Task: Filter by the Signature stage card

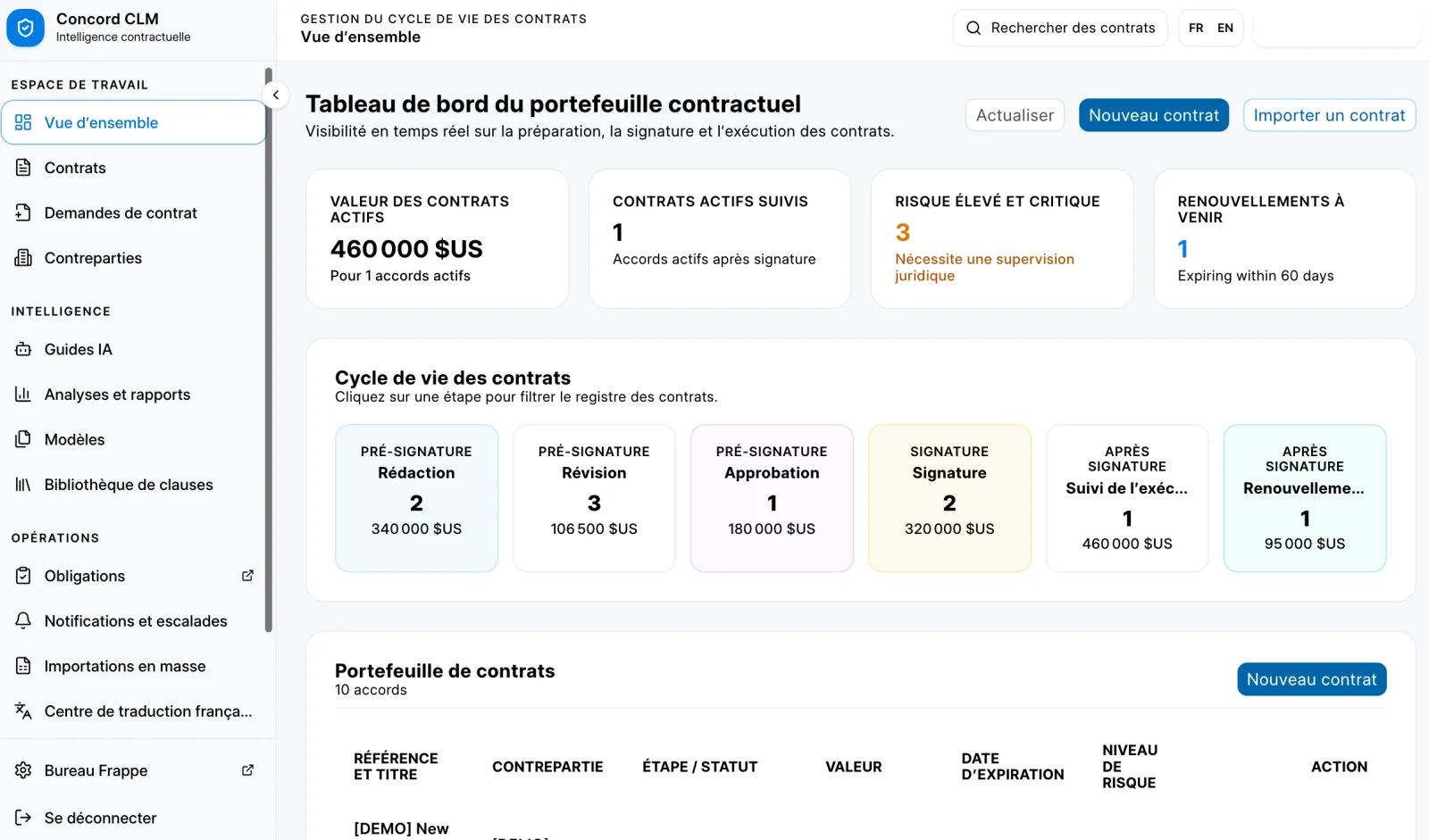Action: 949,498
